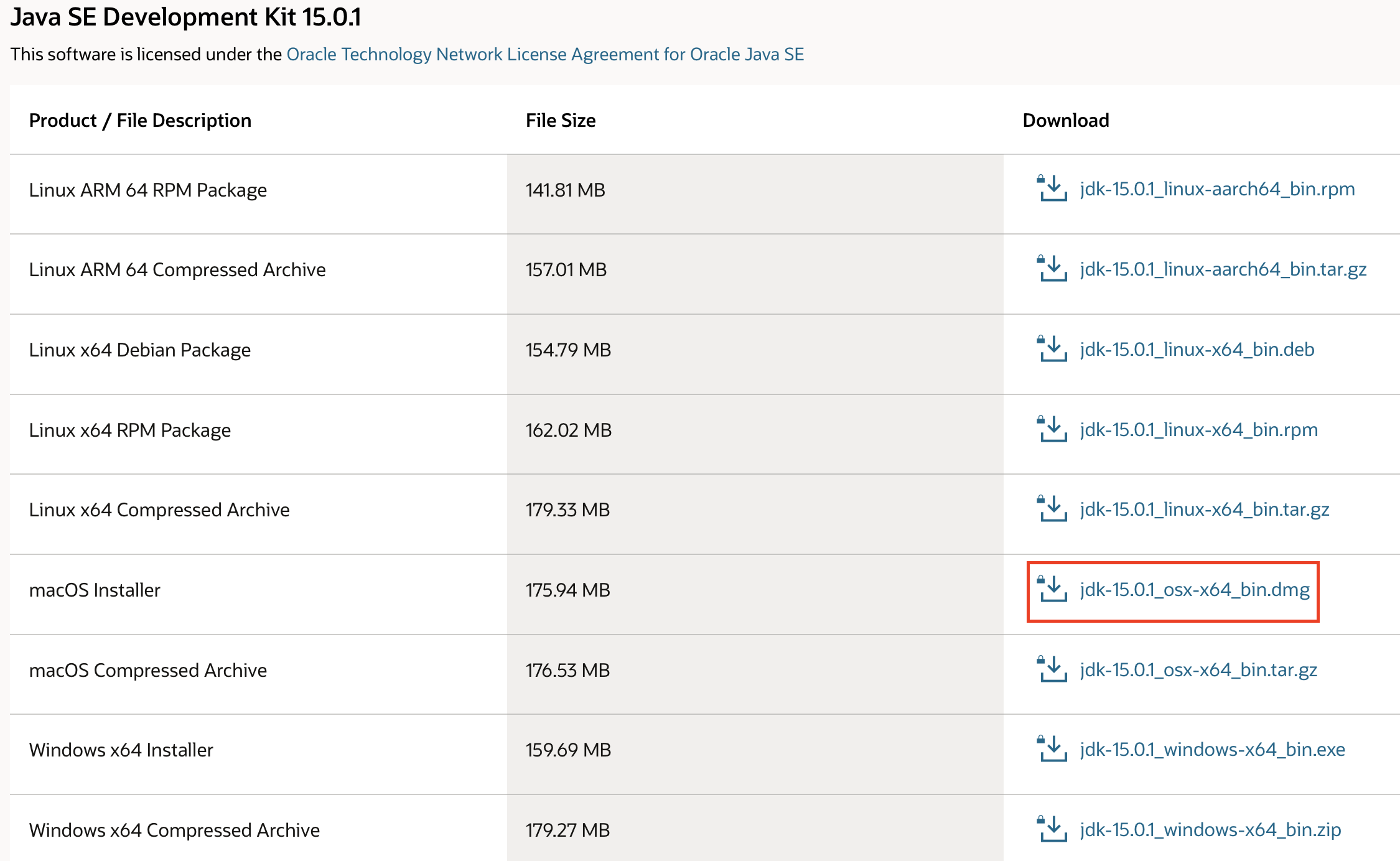Image resolution: width=1400 pixels, height=861 pixels.
Task: Select 'Windows x64 Compressed Archive' text
Action: pos(174,830)
